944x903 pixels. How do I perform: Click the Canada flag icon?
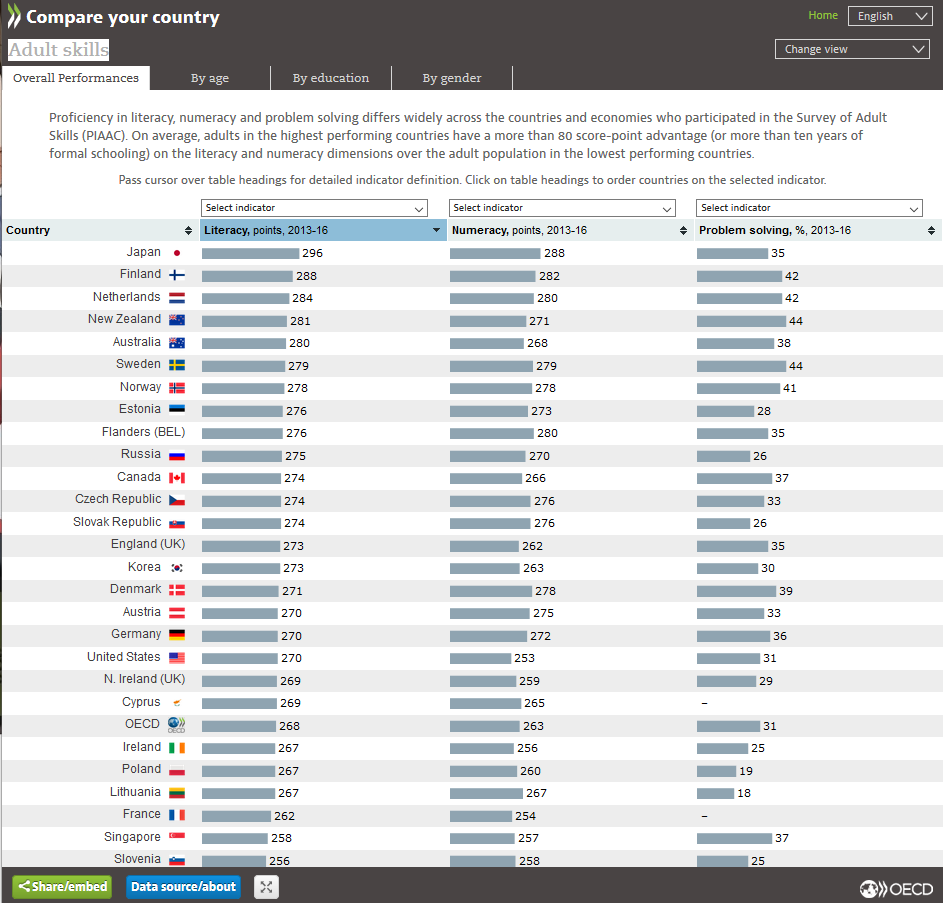coord(177,478)
